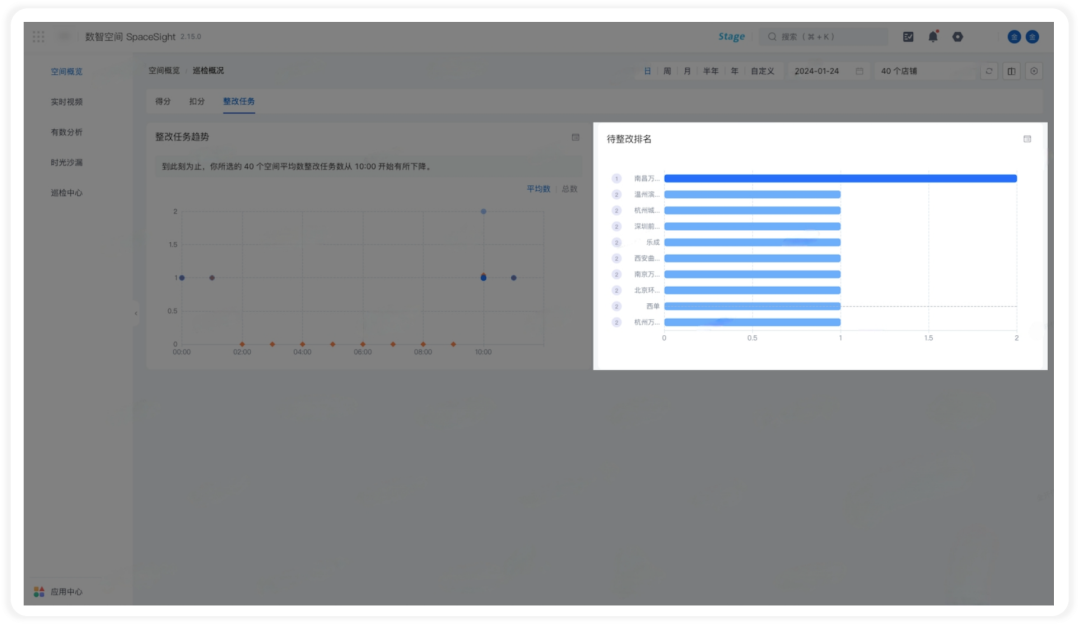This screenshot has width=1080, height=625.
Task: Click the trend summary message text
Action: click(296, 166)
